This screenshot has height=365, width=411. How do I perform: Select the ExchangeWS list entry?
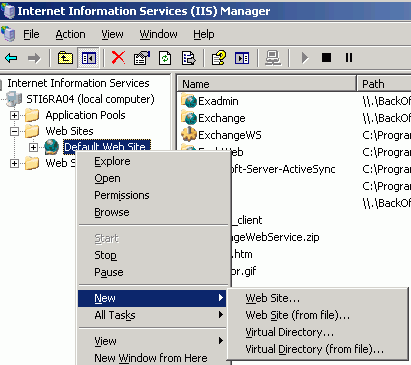[230, 135]
